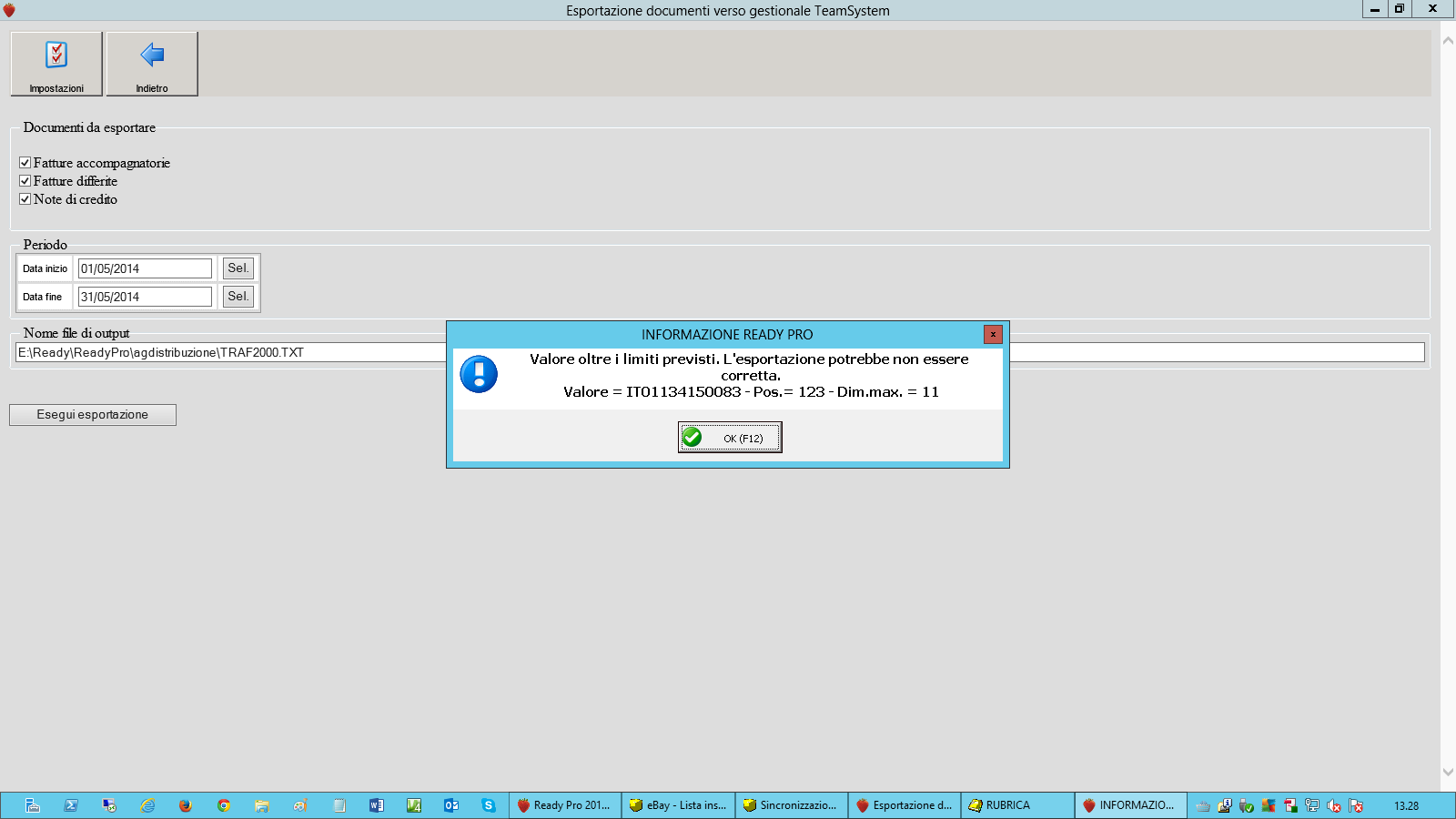
Task: Open Remote Desktop taskbar icon
Action: point(109,805)
